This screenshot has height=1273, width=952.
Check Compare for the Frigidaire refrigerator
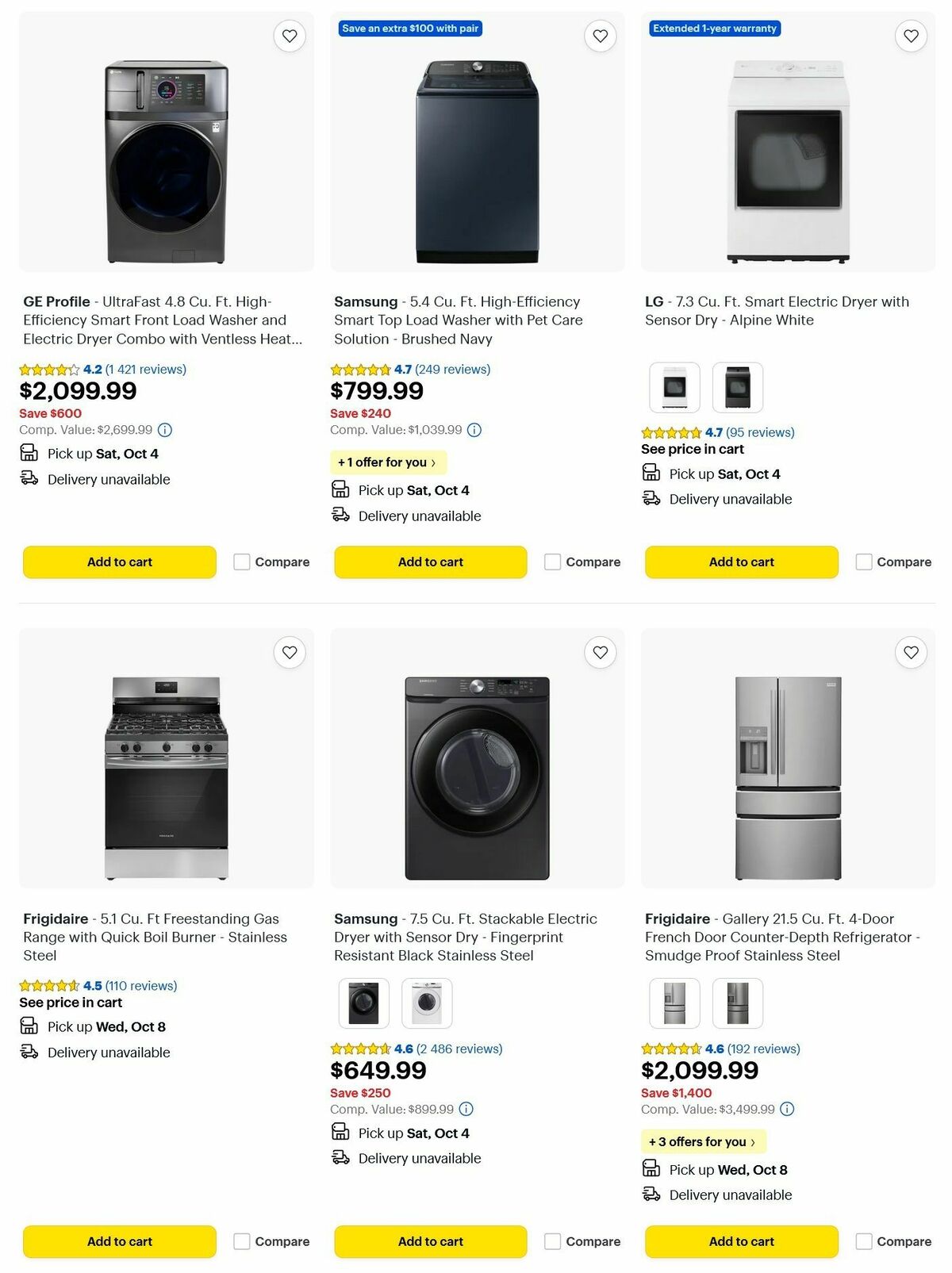(x=863, y=1241)
